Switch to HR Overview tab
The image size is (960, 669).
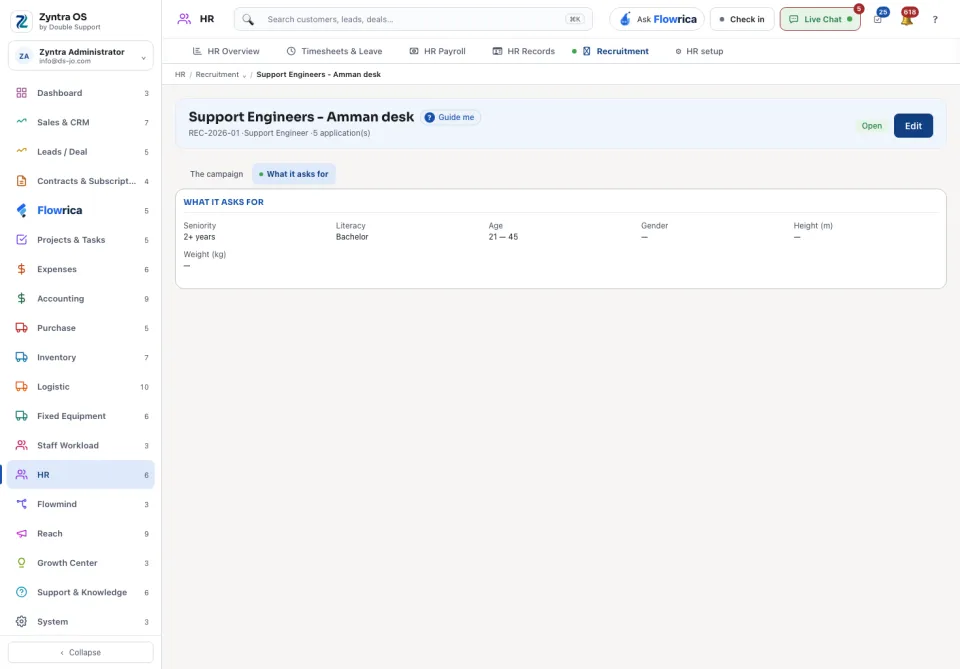coord(226,51)
